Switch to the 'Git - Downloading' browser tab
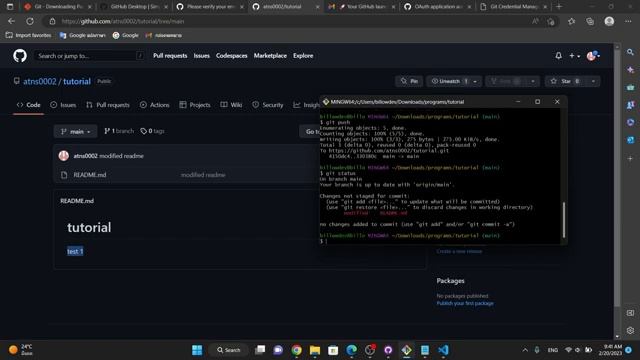 [57, 7]
